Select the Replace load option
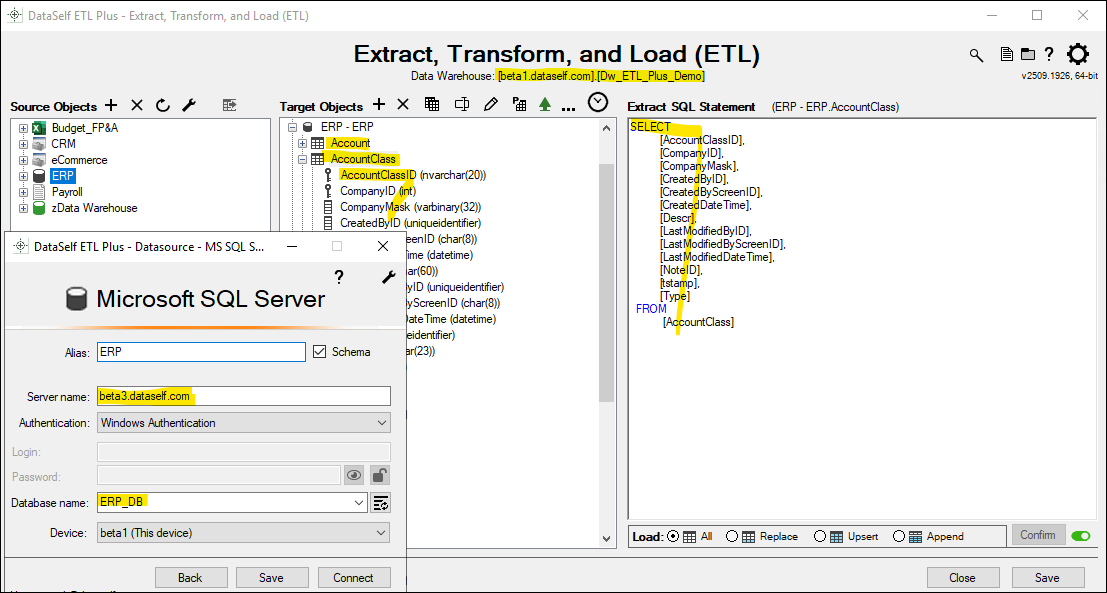Screen dimensions: 1107x593 tap(733, 536)
